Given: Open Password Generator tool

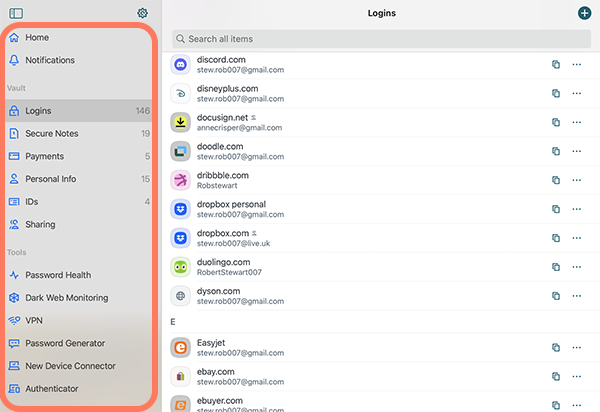Looking at the screenshot, I should click(x=78, y=343).
